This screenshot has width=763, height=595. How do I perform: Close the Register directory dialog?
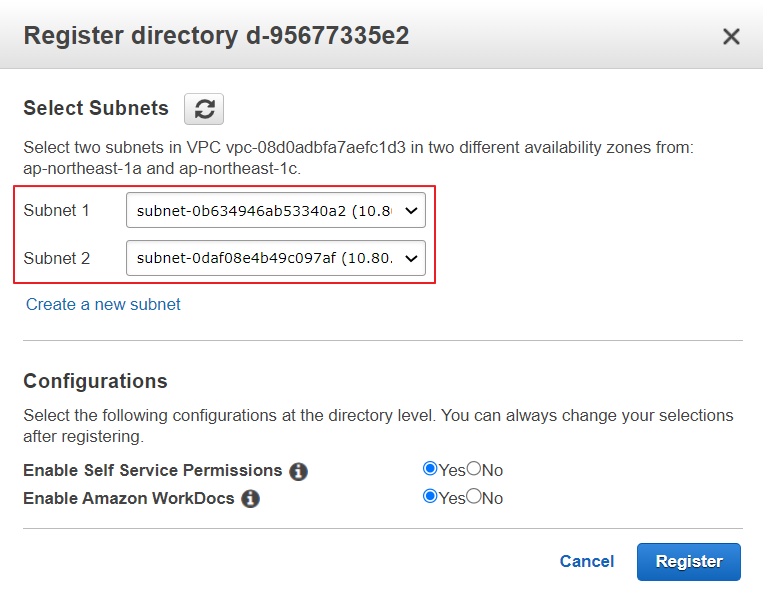[x=731, y=37]
